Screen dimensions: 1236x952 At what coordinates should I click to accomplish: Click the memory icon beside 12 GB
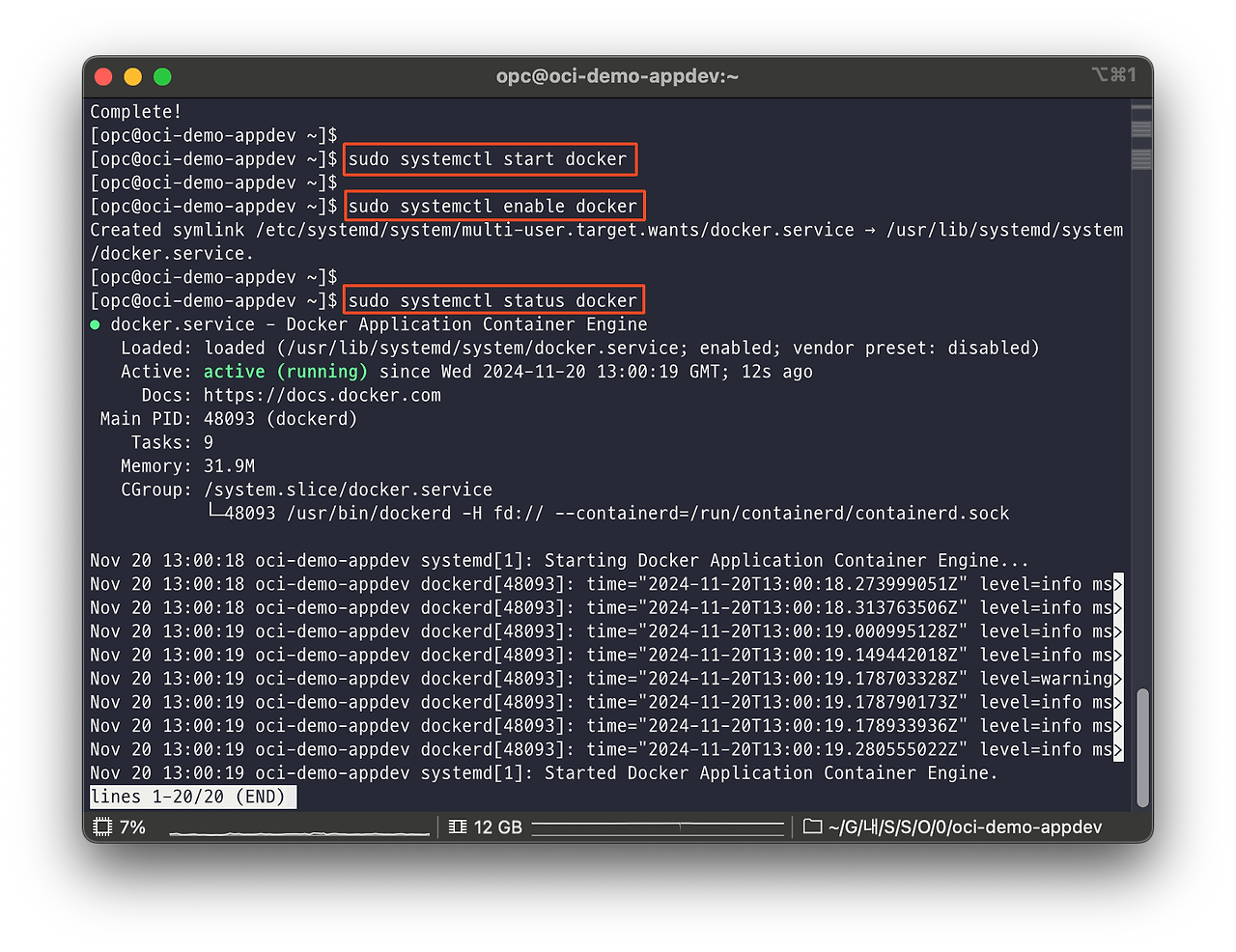[458, 827]
